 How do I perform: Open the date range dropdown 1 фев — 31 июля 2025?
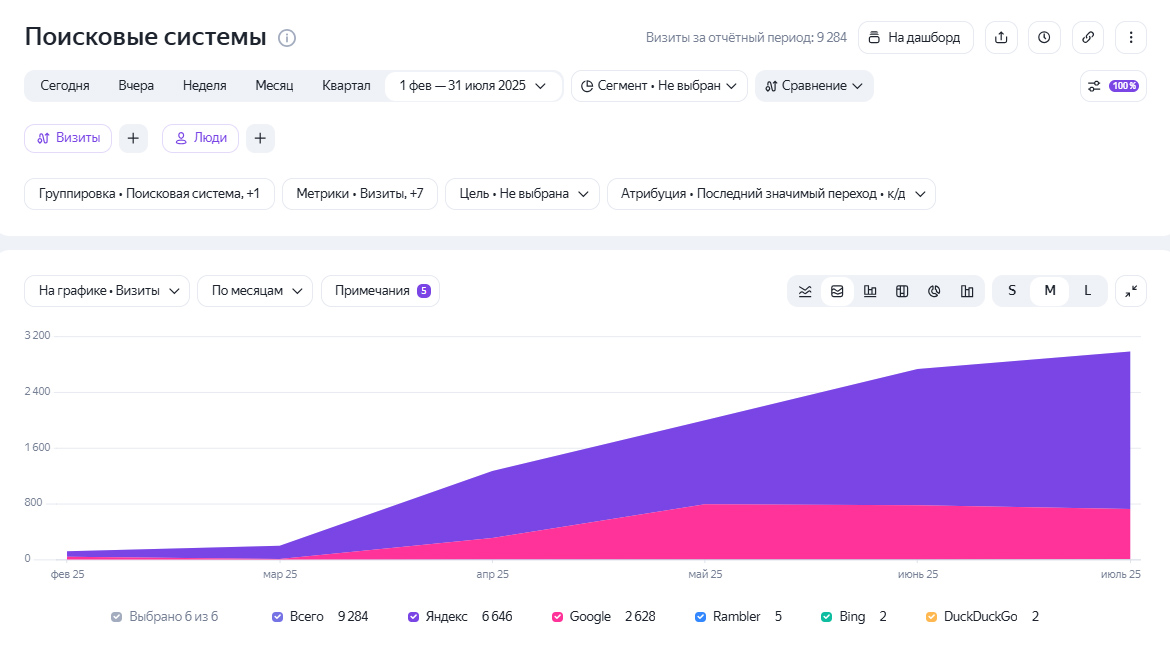tap(473, 86)
